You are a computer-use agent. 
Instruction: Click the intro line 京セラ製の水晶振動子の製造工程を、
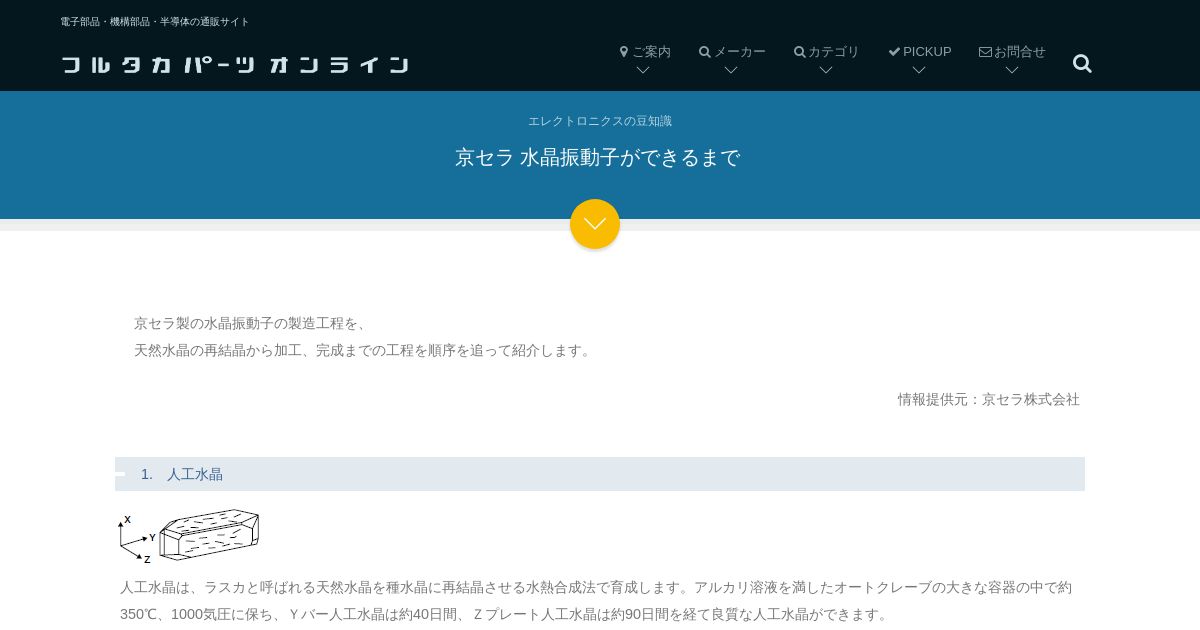pos(253,323)
